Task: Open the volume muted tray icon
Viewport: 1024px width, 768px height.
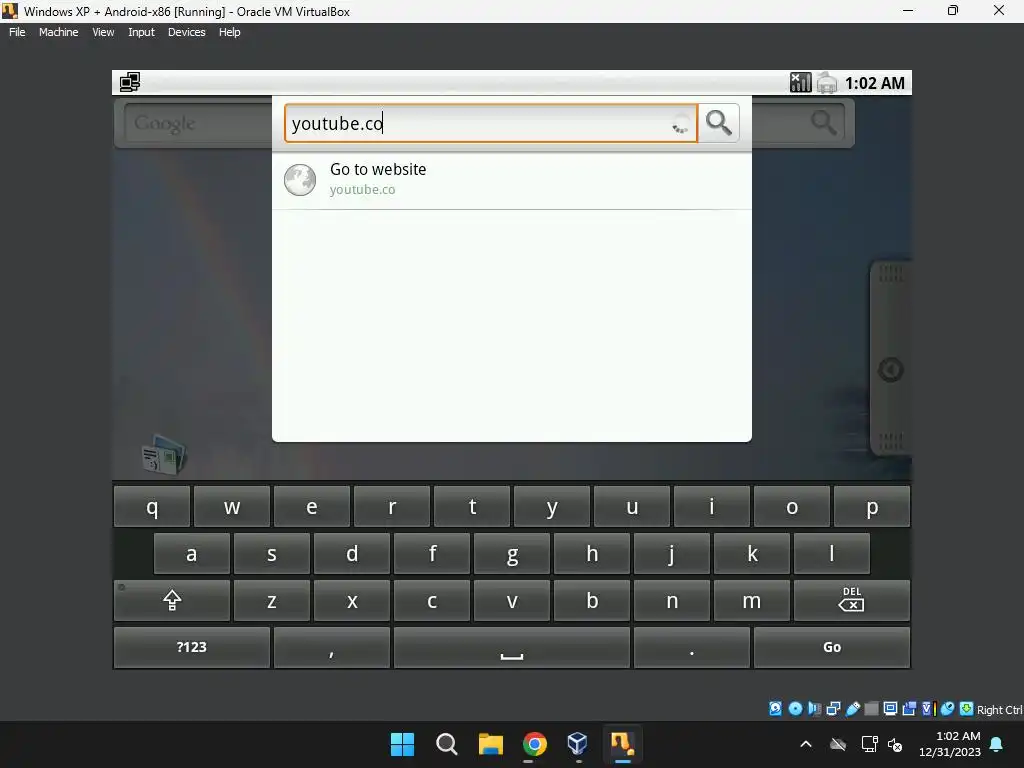Action: [895, 744]
